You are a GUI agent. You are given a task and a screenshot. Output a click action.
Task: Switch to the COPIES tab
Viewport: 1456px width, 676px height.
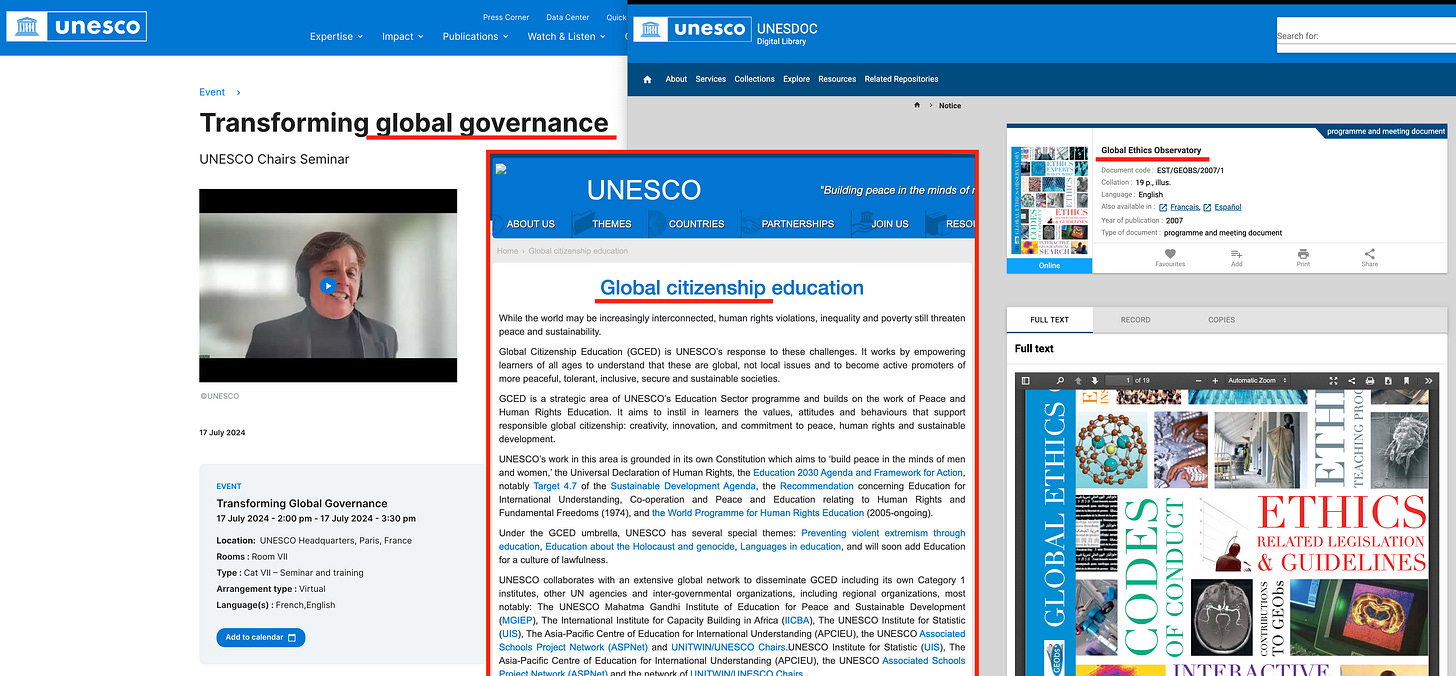click(x=1221, y=320)
